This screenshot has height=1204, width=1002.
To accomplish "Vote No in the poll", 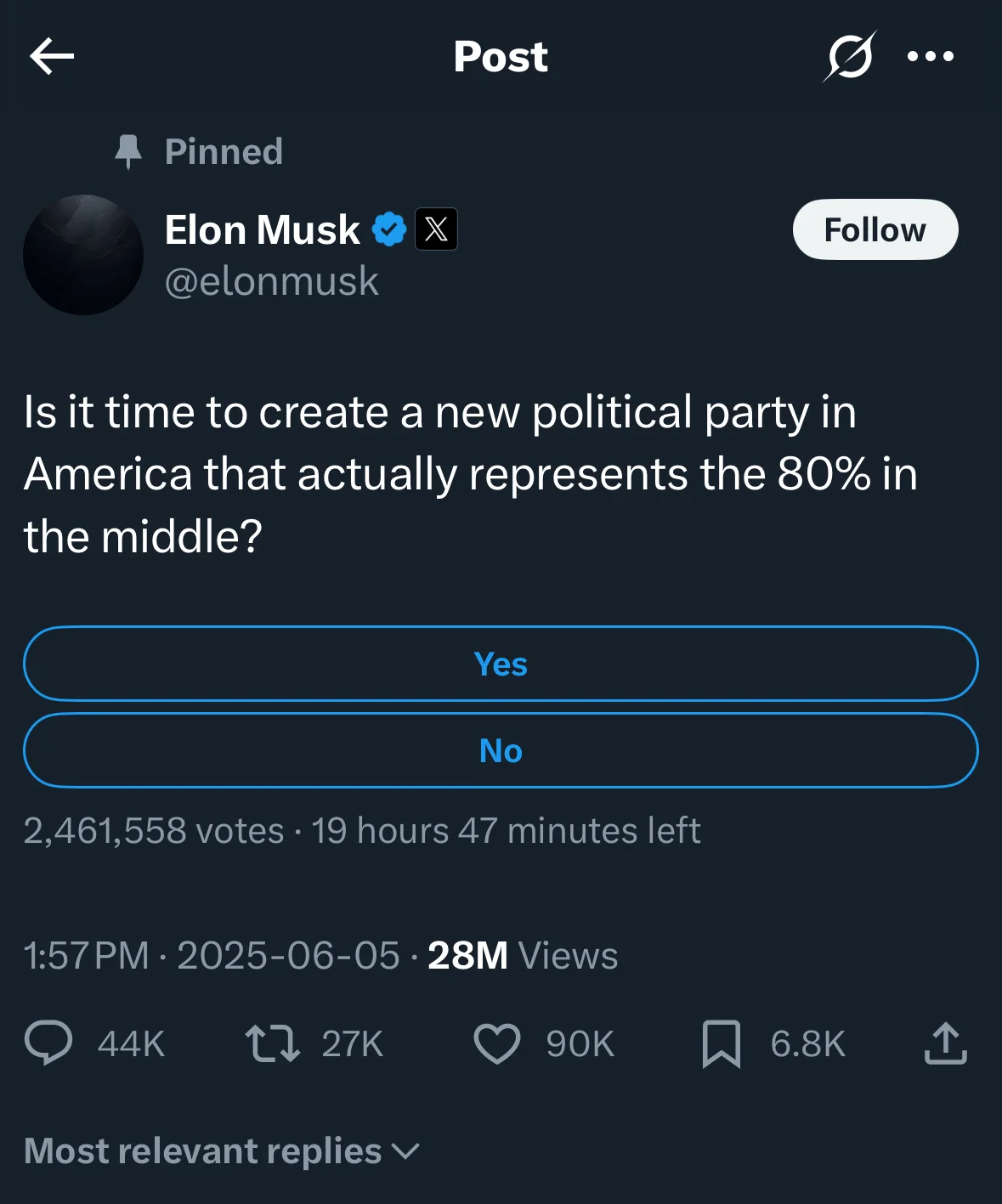I will coord(501,750).
